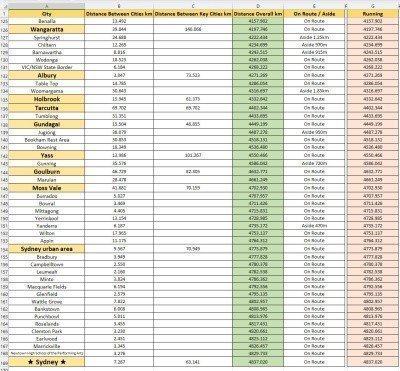Screen dimensions: 400x371
Task: Click the Goulburn city cell
Action: (47, 172)
